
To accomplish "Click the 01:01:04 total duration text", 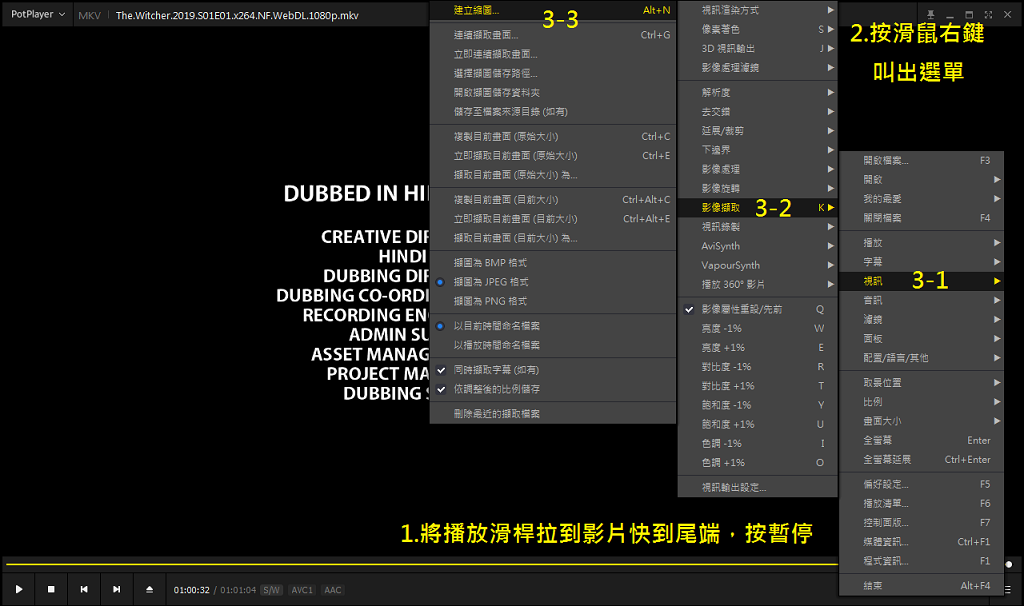I will (238, 590).
